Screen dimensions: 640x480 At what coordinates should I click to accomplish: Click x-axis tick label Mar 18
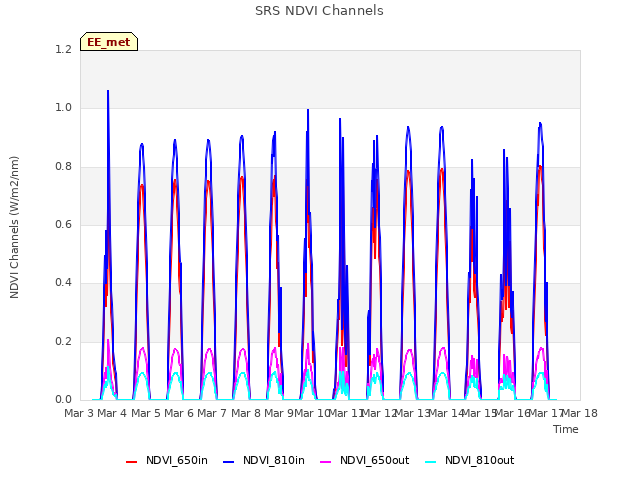click(x=580, y=413)
